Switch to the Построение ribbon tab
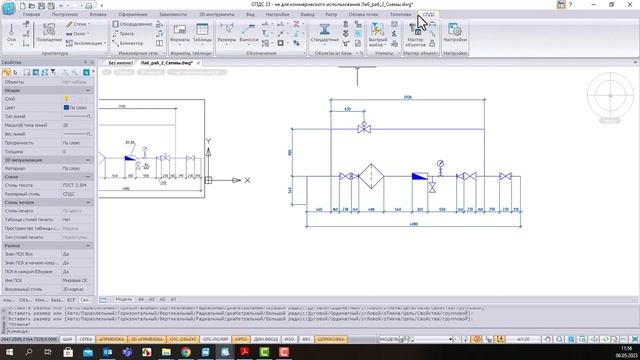 [64, 14]
